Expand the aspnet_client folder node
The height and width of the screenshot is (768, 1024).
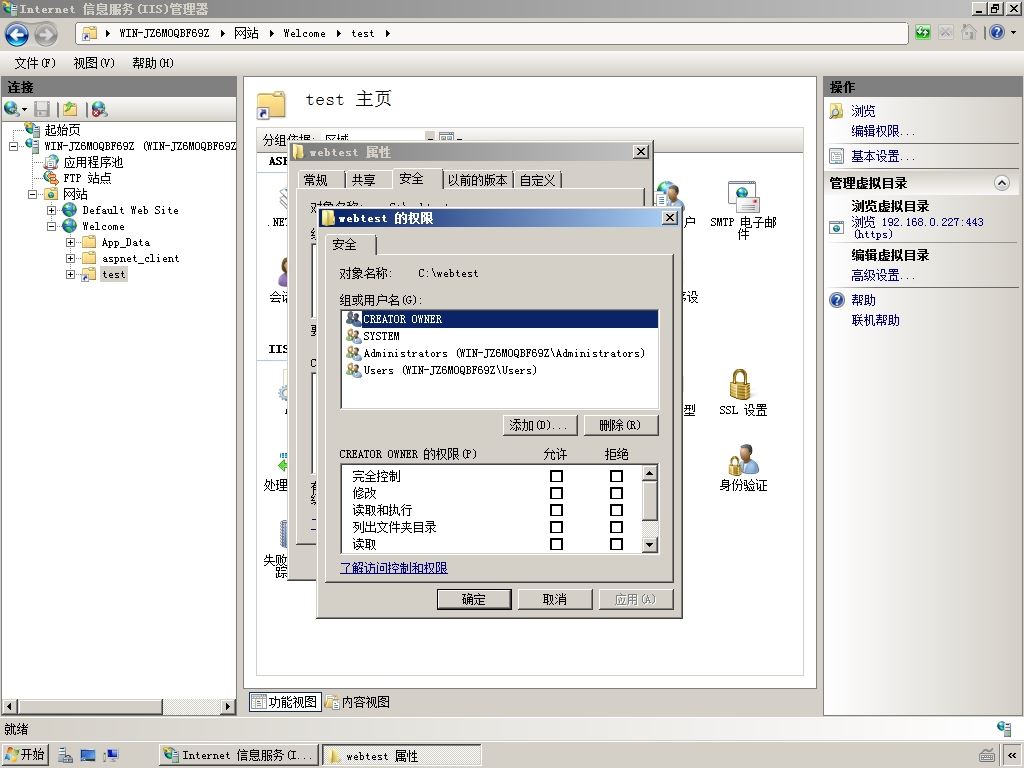tap(70, 258)
